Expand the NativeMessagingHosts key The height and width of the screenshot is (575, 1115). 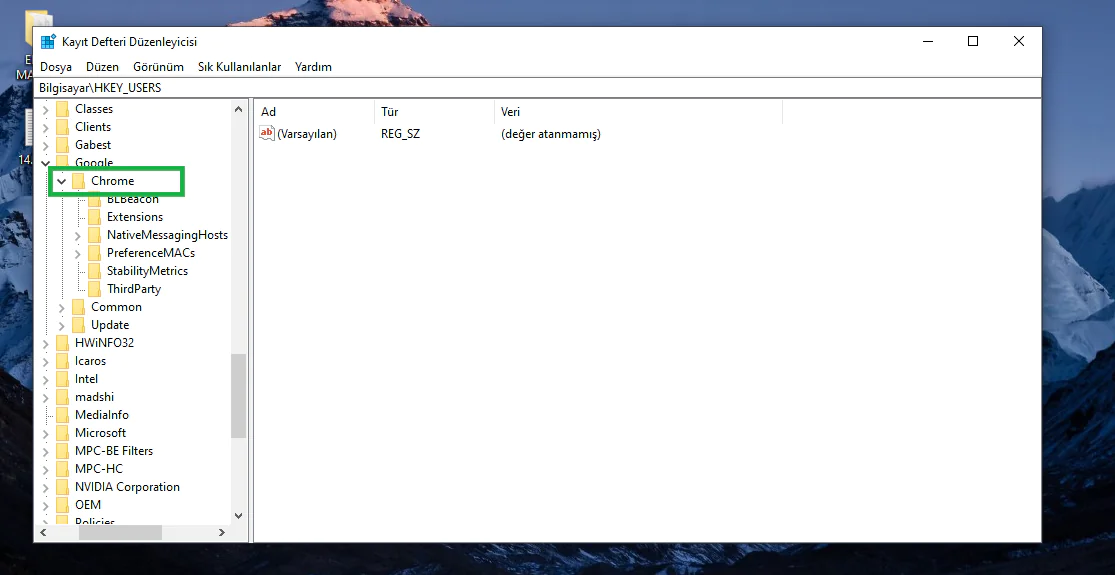tap(78, 236)
